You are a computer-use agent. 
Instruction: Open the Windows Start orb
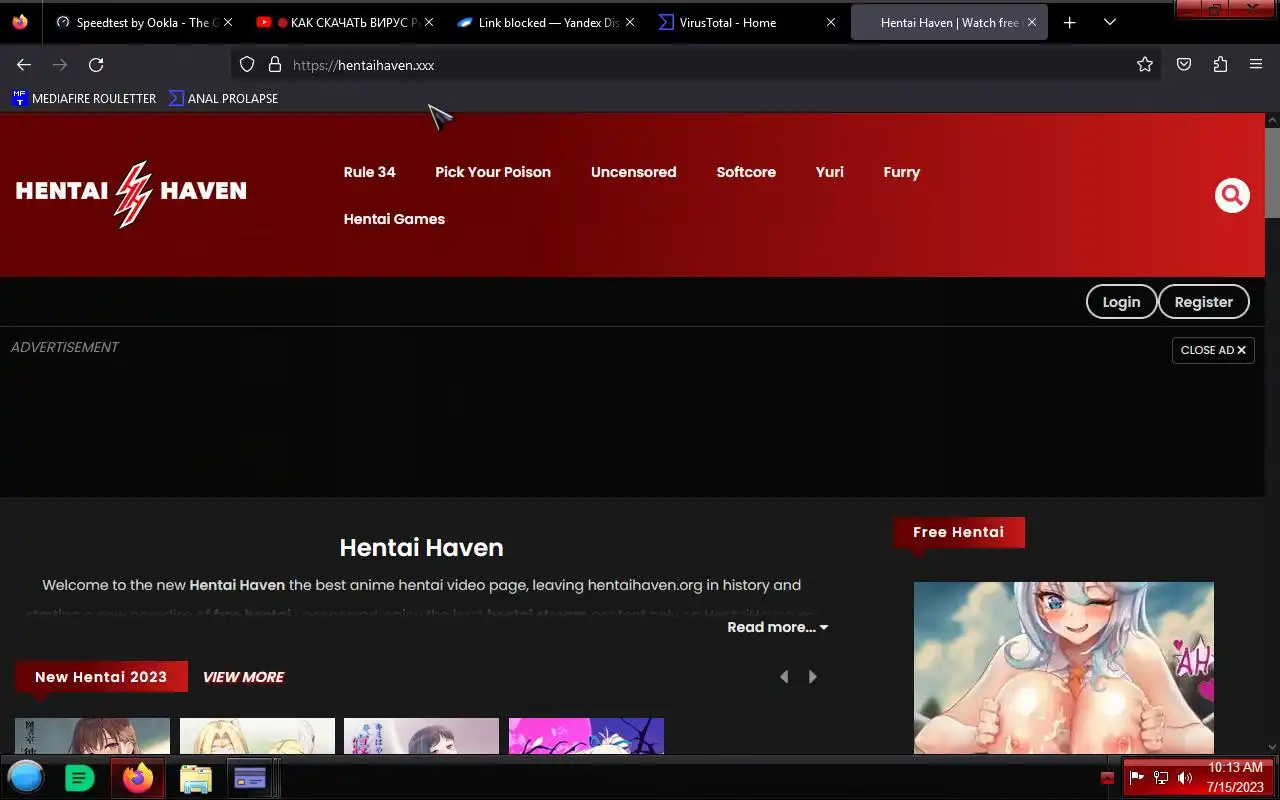pyautogui.click(x=26, y=777)
